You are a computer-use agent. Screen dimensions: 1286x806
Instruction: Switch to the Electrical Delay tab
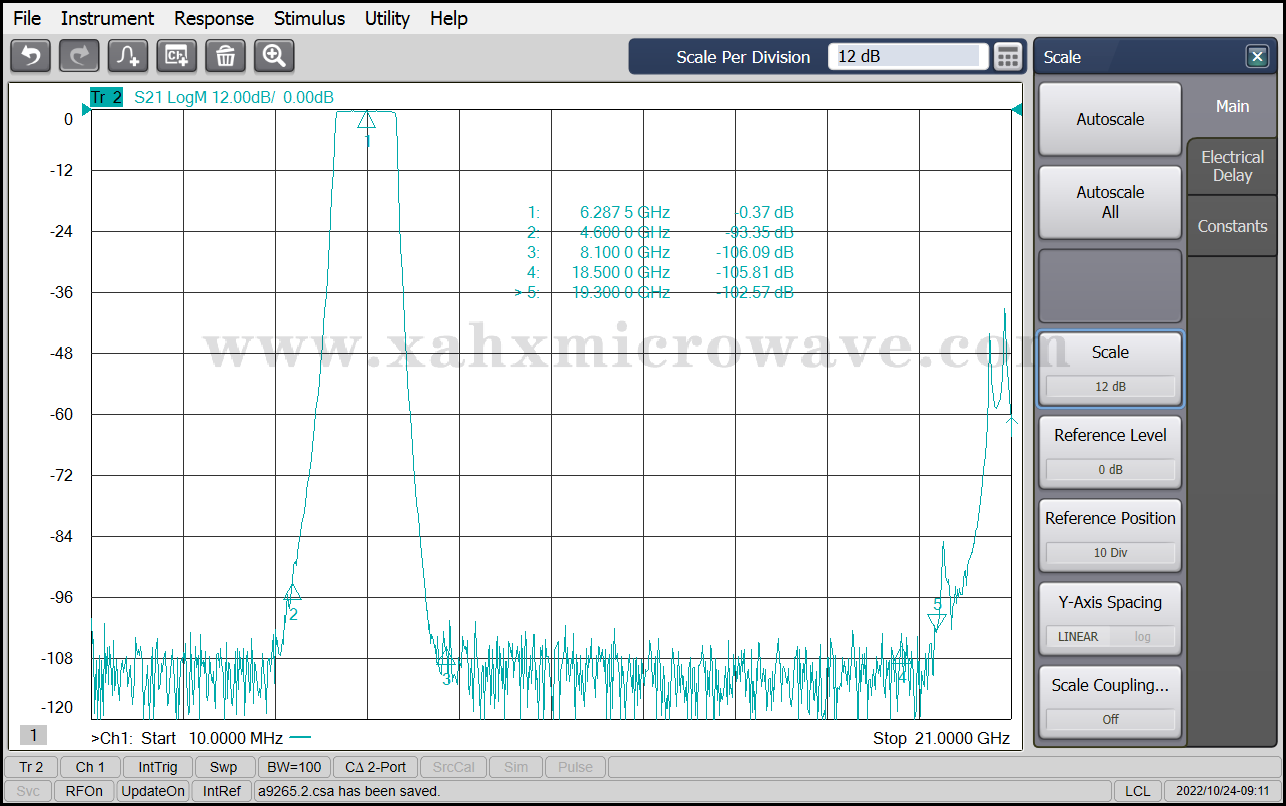click(1232, 166)
